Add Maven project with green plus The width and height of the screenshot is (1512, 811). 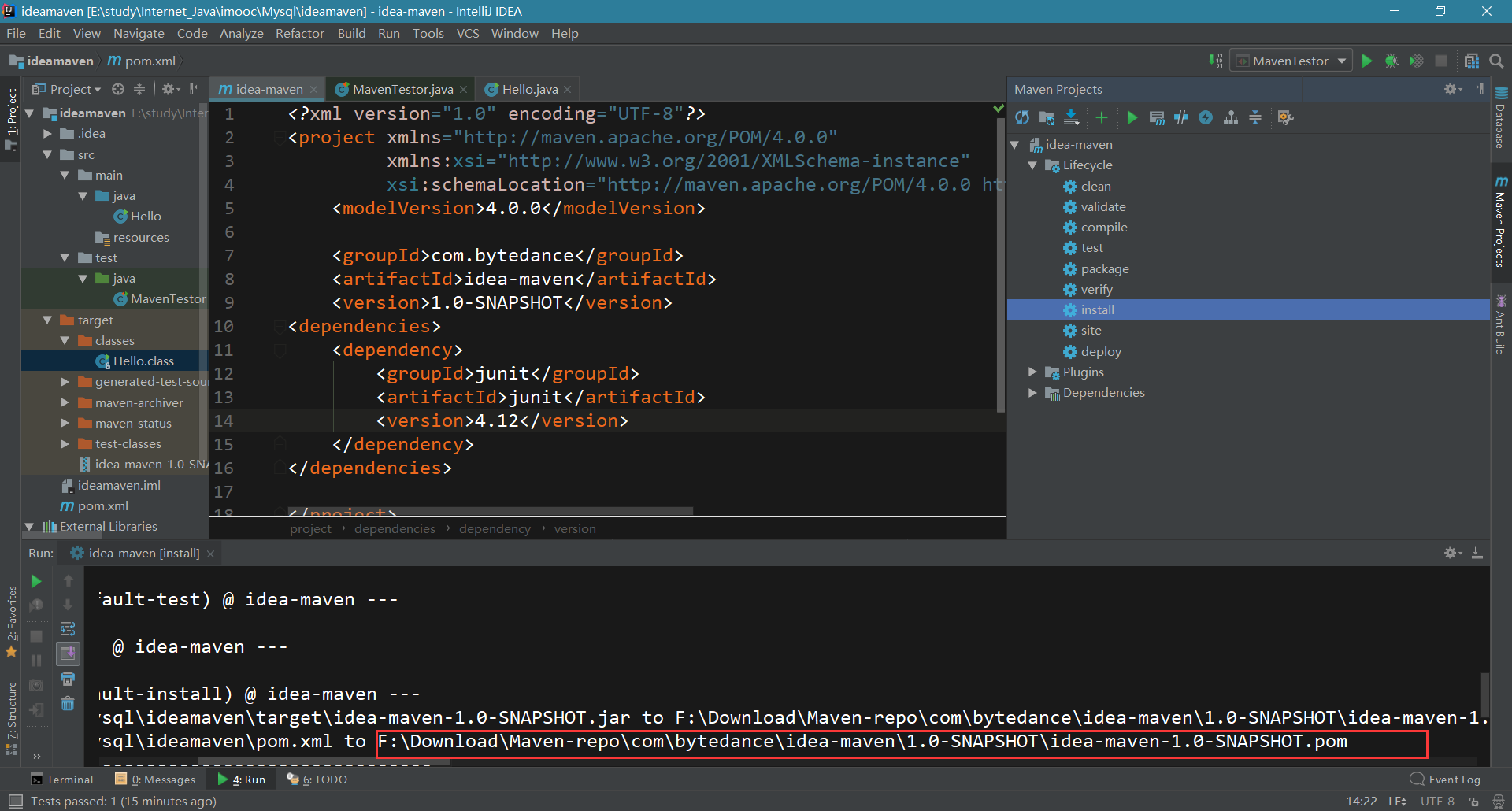pos(1102,117)
